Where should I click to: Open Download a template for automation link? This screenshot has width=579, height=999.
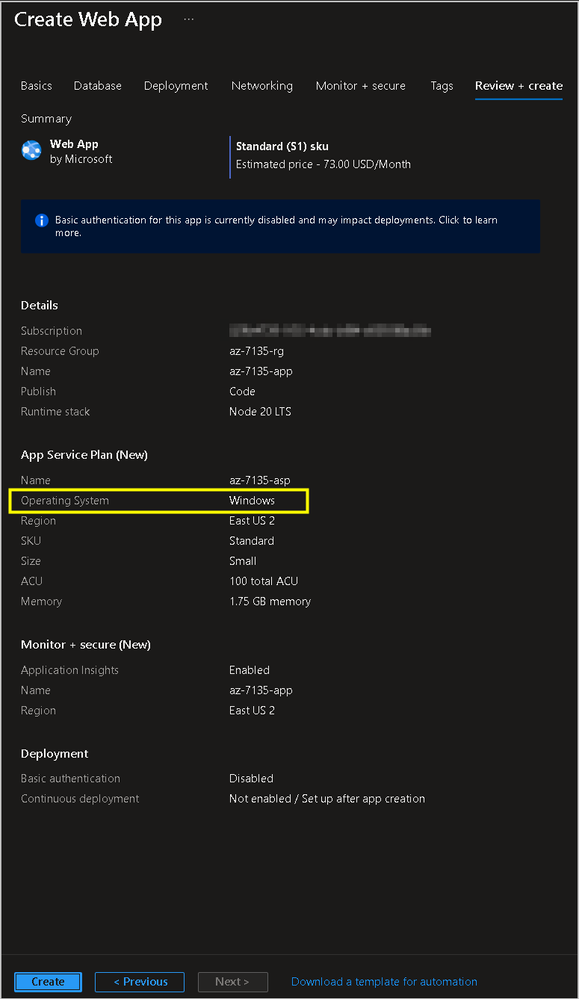384,982
